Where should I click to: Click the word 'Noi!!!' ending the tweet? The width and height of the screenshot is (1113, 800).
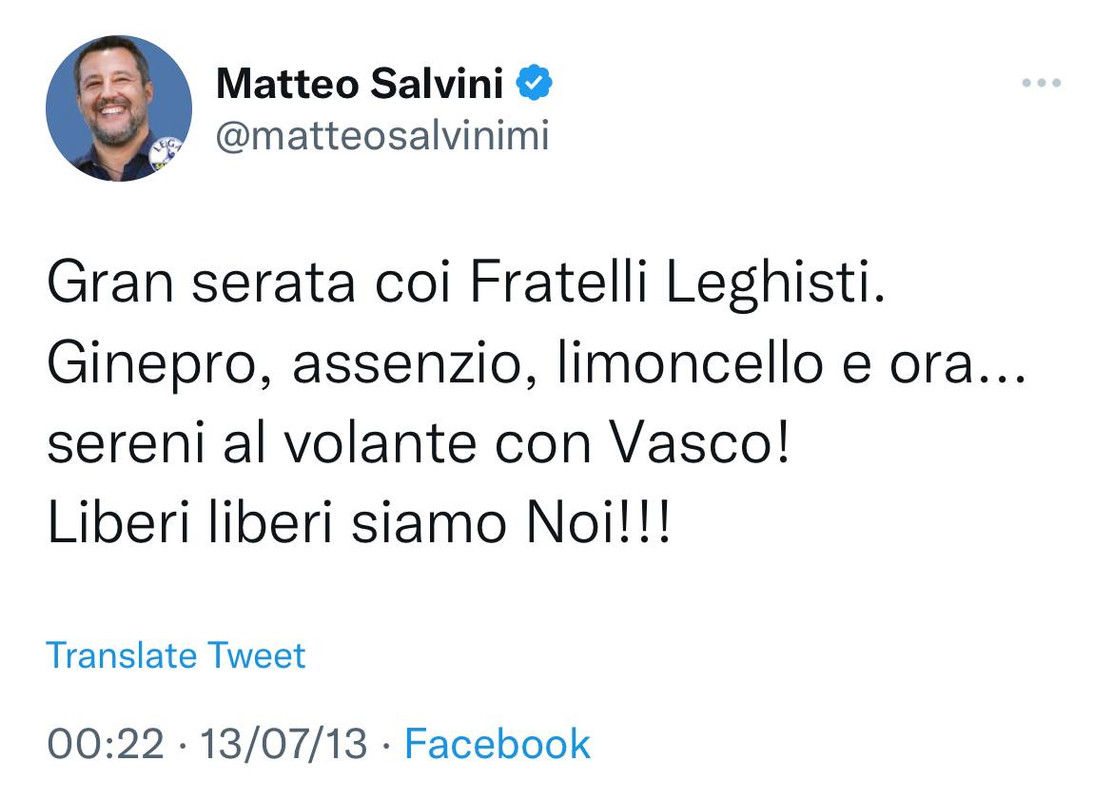tap(598, 524)
